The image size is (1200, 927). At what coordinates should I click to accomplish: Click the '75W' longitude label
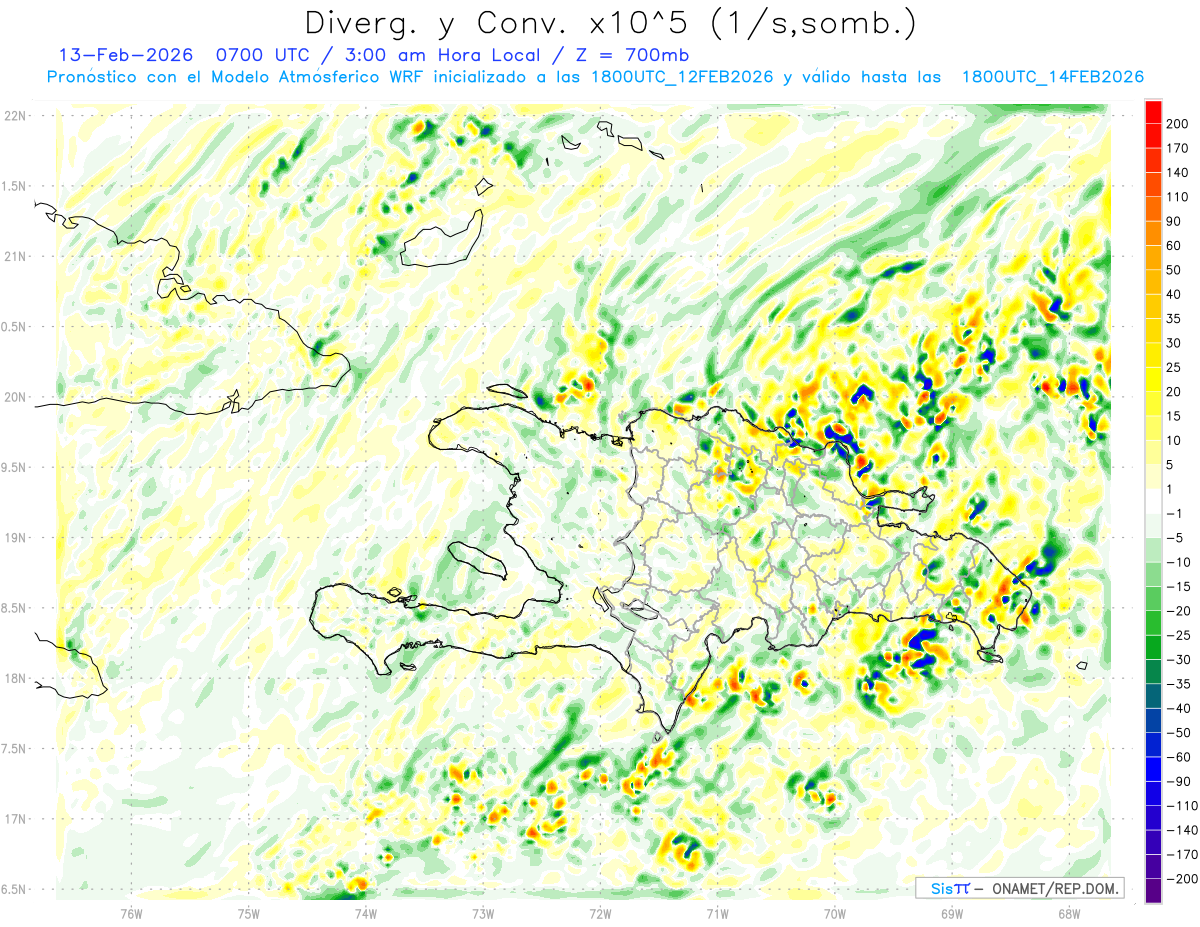(x=249, y=913)
